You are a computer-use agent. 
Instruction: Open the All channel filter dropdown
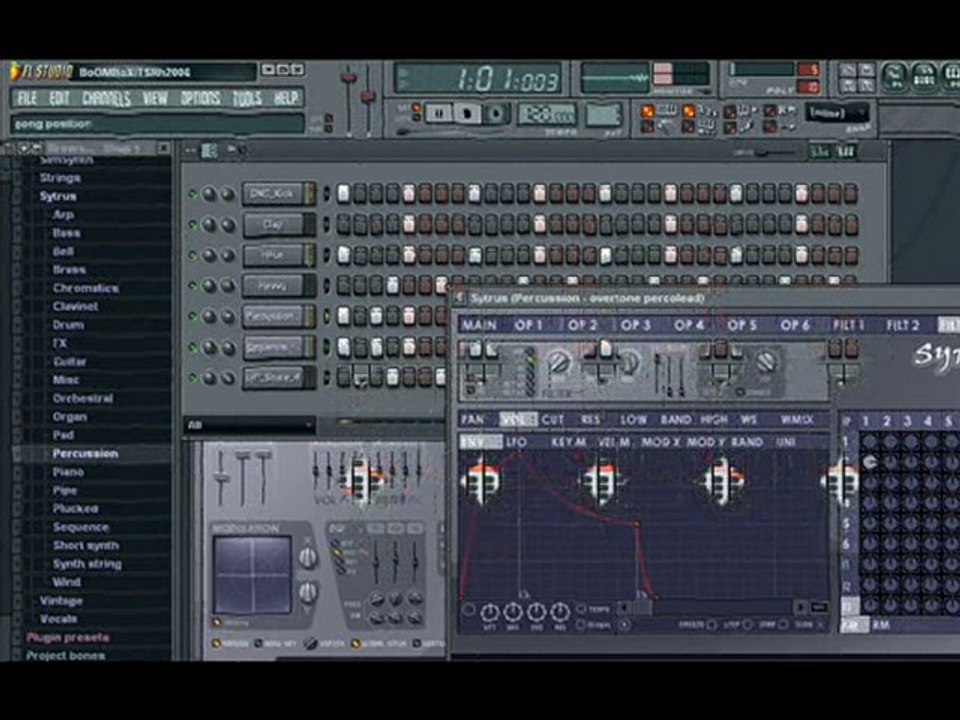[x=248, y=425]
